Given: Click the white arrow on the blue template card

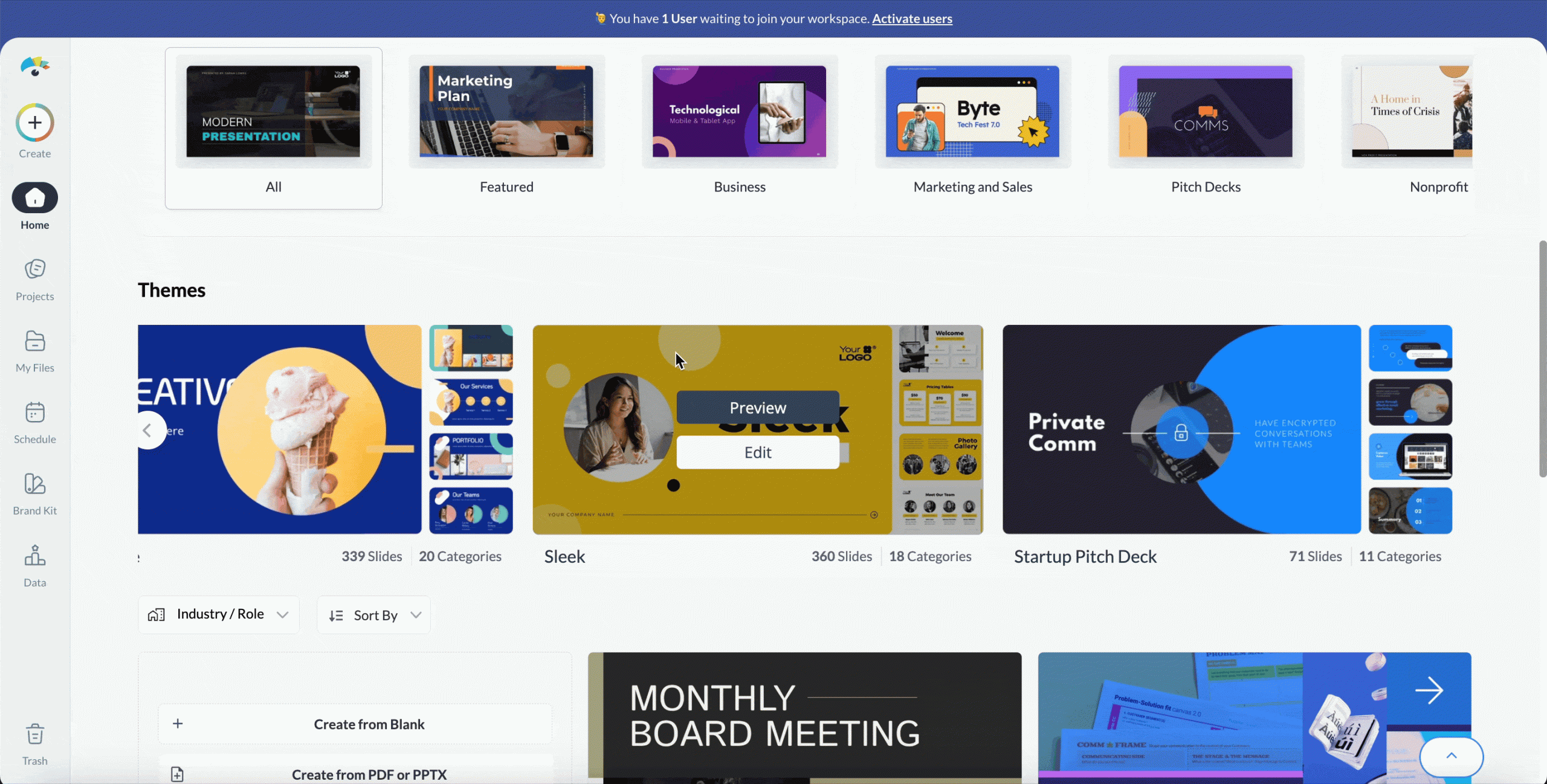Looking at the screenshot, I should 1429,690.
